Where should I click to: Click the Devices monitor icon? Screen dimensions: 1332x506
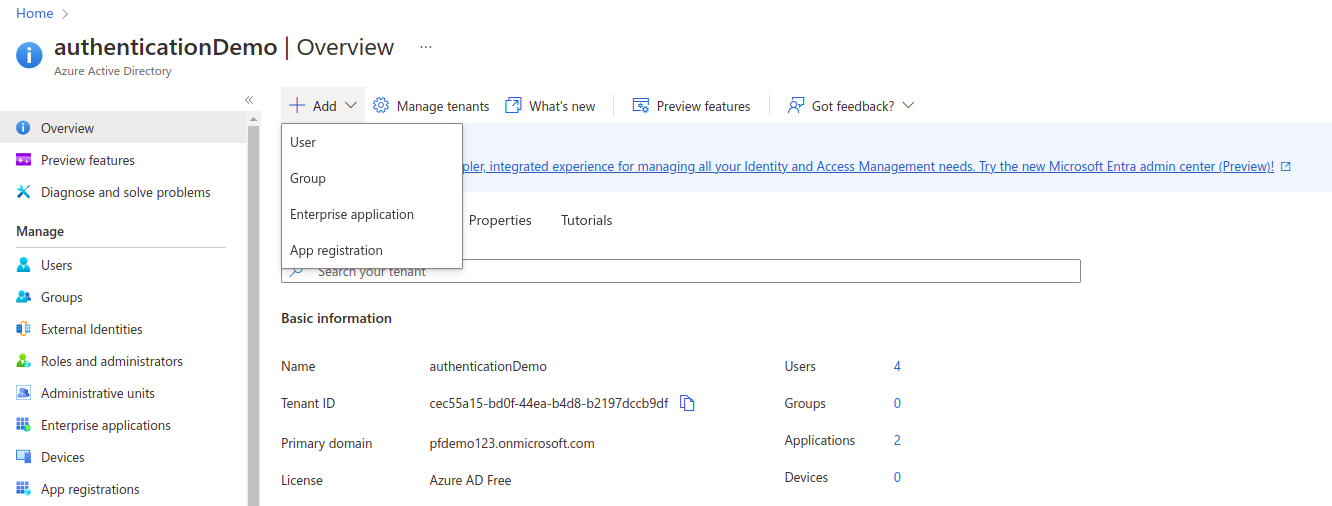pyautogui.click(x=23, y=457)
